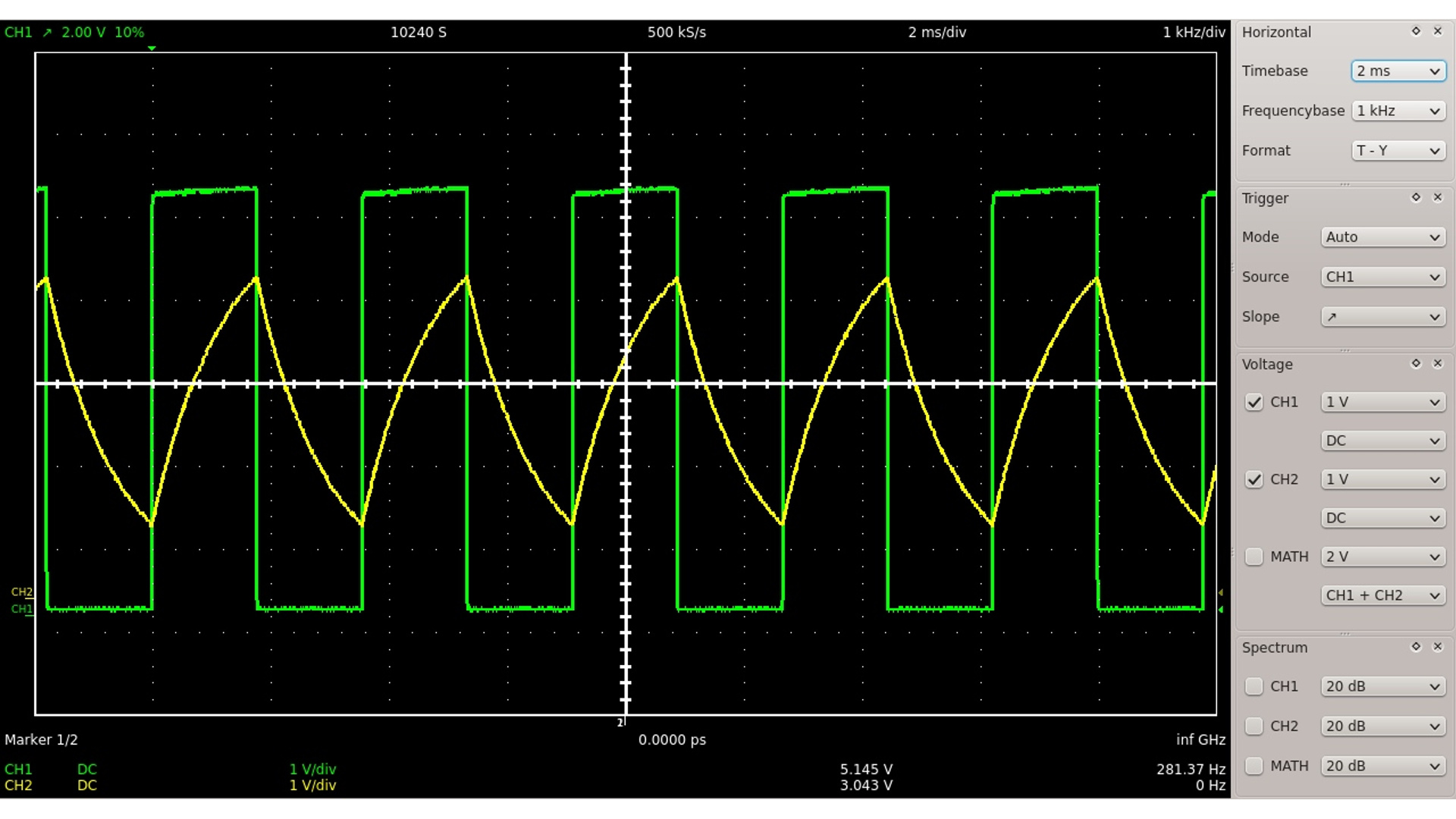Open the CH1 + CH2 math mode dropdown
The width and height of the screenshot is (1456, 819).
click(1382, 595)
